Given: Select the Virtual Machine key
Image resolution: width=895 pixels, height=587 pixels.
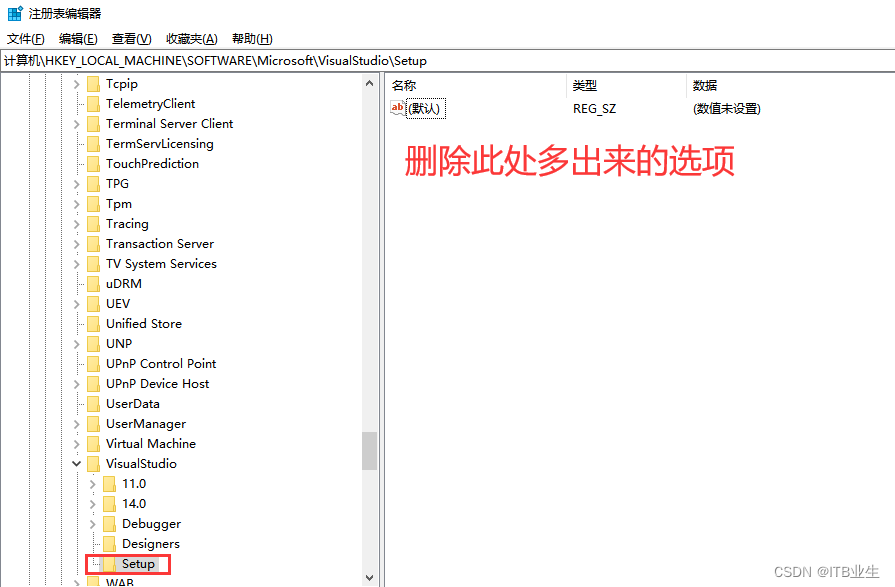Looking at the screenshot, I should point(151,444).
